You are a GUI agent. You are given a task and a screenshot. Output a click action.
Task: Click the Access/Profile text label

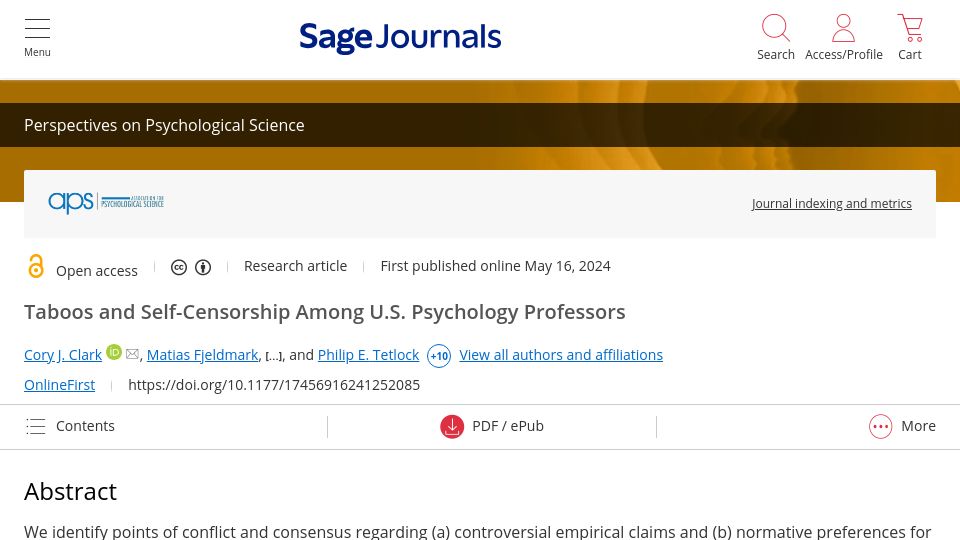[x=844, y=54]
